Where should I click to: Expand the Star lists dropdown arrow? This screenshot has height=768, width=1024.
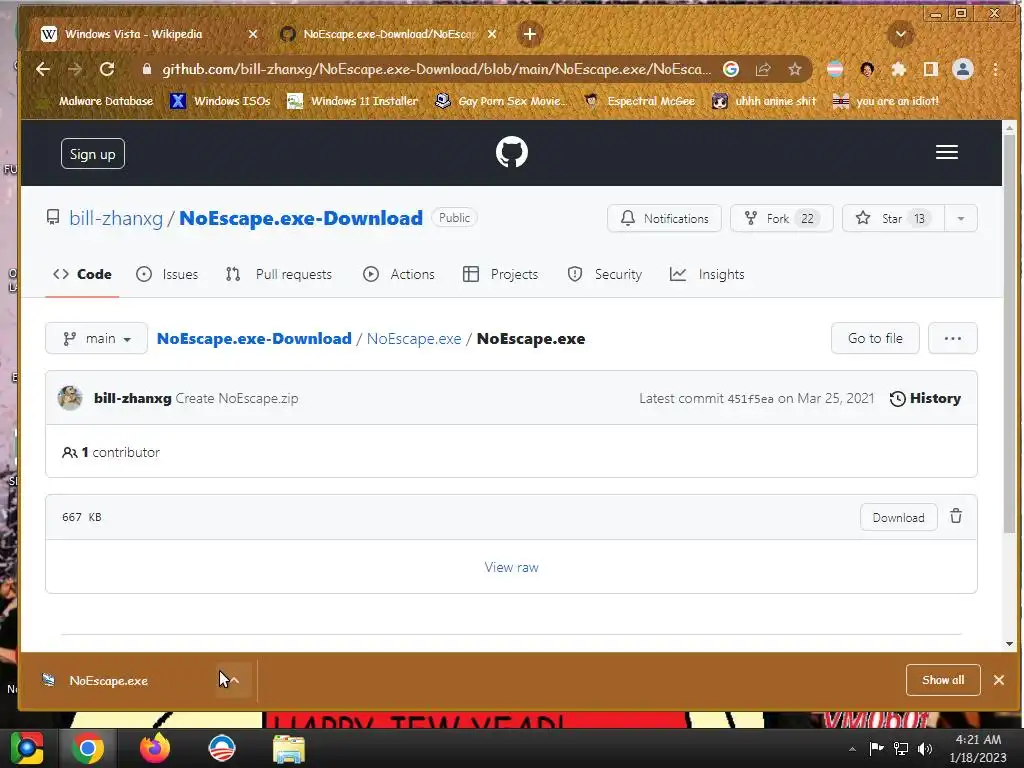[x=961, y=219]
